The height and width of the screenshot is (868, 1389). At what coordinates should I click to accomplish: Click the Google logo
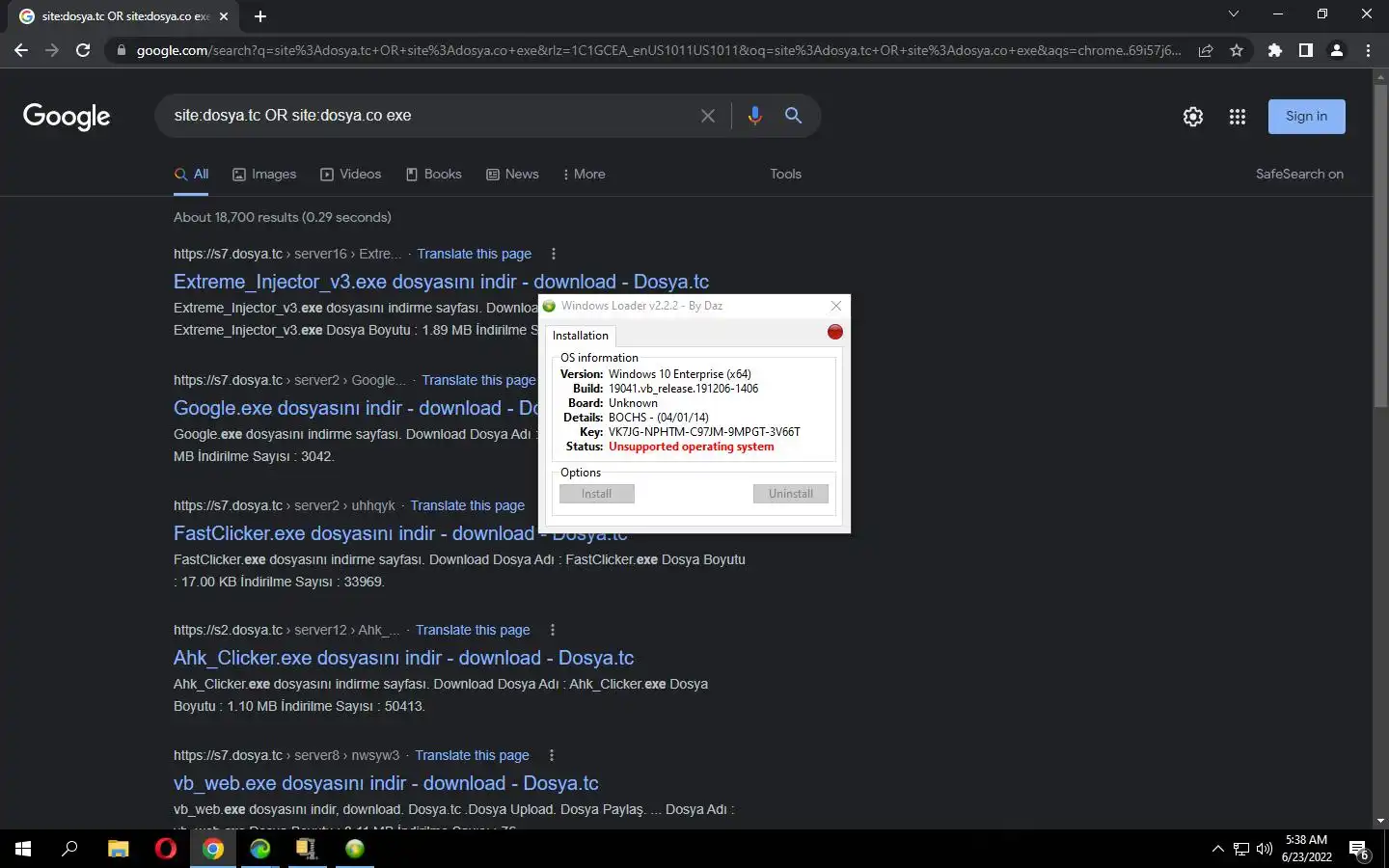(x=67, y=117)
